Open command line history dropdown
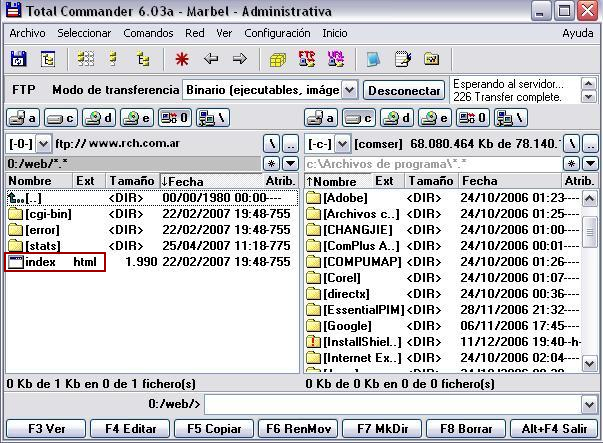The image size is (603, 443). (x=590, y=404)
